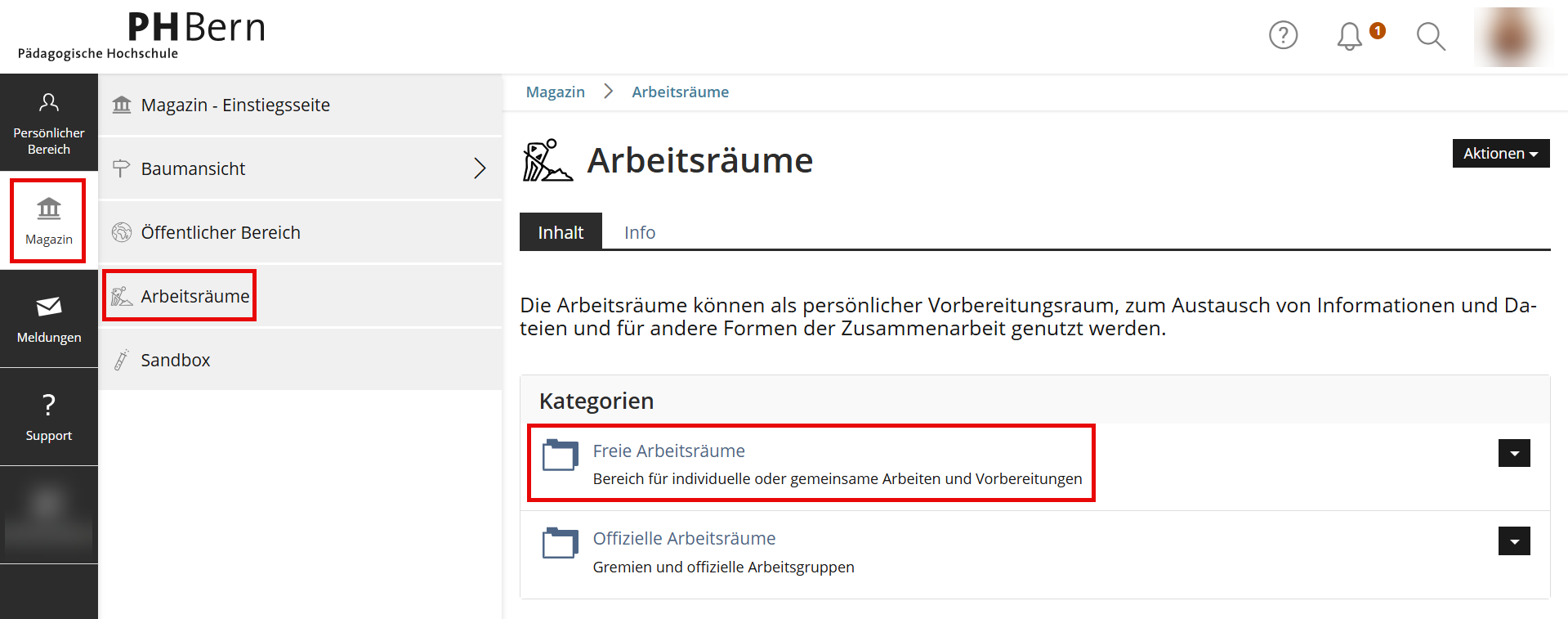
Task: Switch to the Info tab
Action: click(639, 232)
